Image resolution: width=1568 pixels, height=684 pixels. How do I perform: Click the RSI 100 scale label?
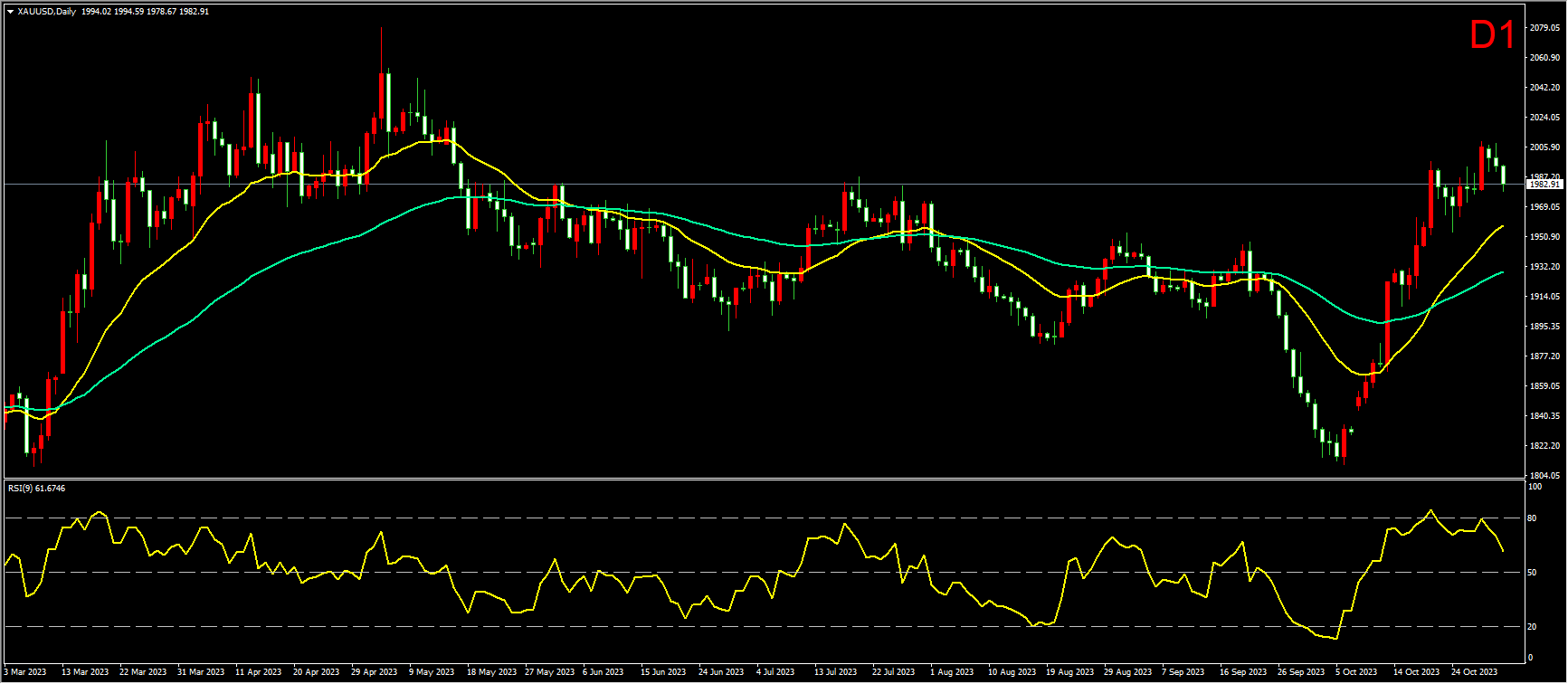tap(1535, 487)
